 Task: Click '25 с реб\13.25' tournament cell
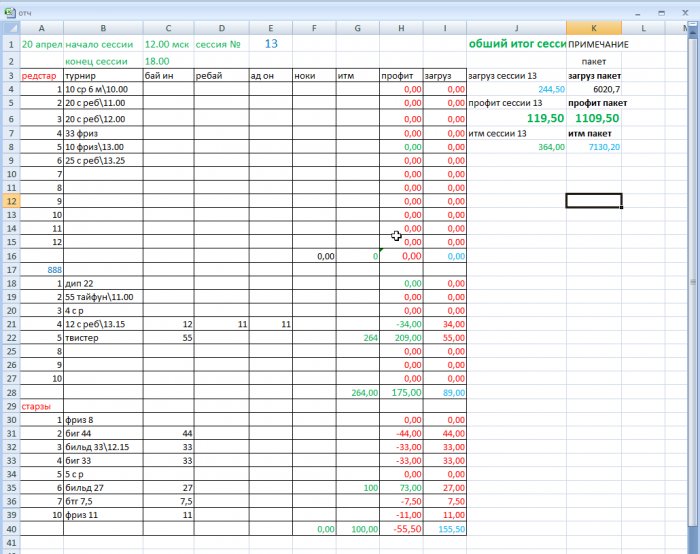(103, 160)
